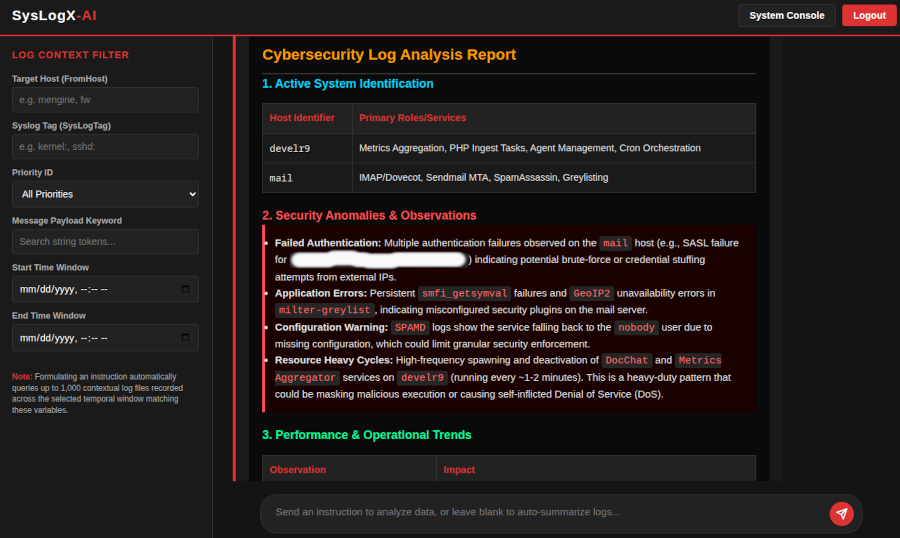Click the Resource Heavy Cycles bold label
This screenshot has height=538, width=900.
click(334, 360)
